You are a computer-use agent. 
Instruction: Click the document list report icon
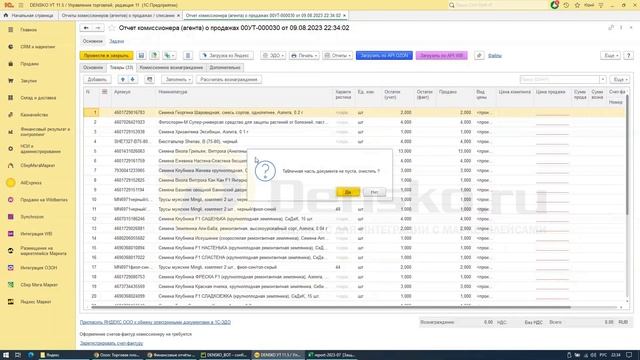click(188, 56)
